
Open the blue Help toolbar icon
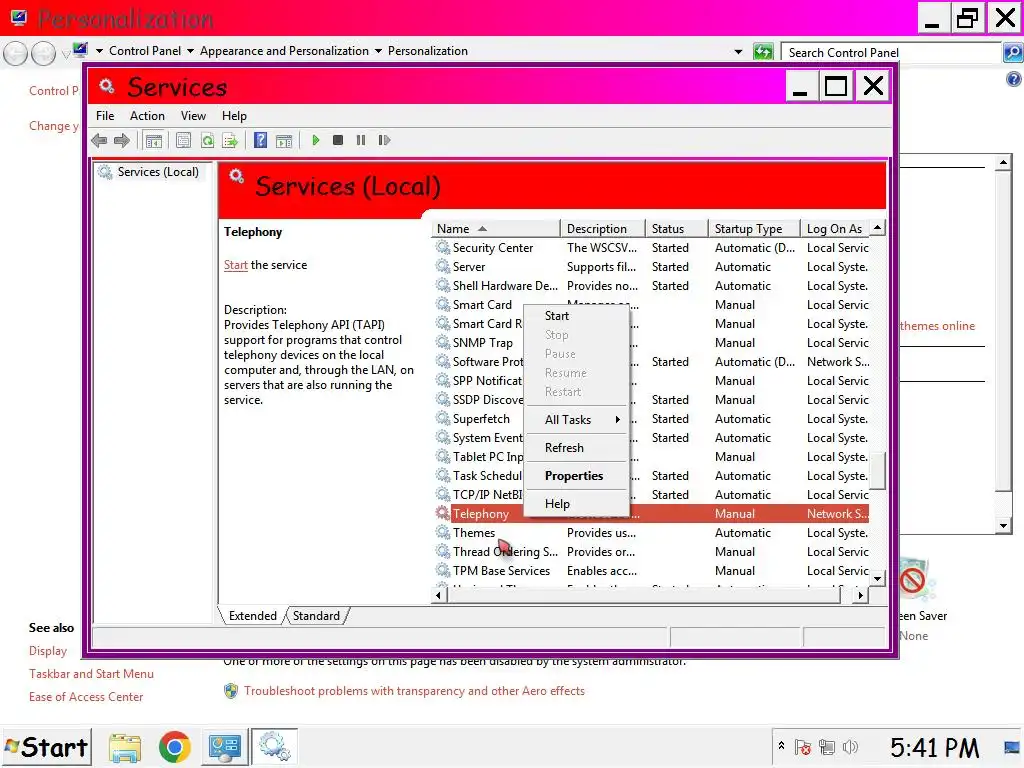(x=261, y=140)
